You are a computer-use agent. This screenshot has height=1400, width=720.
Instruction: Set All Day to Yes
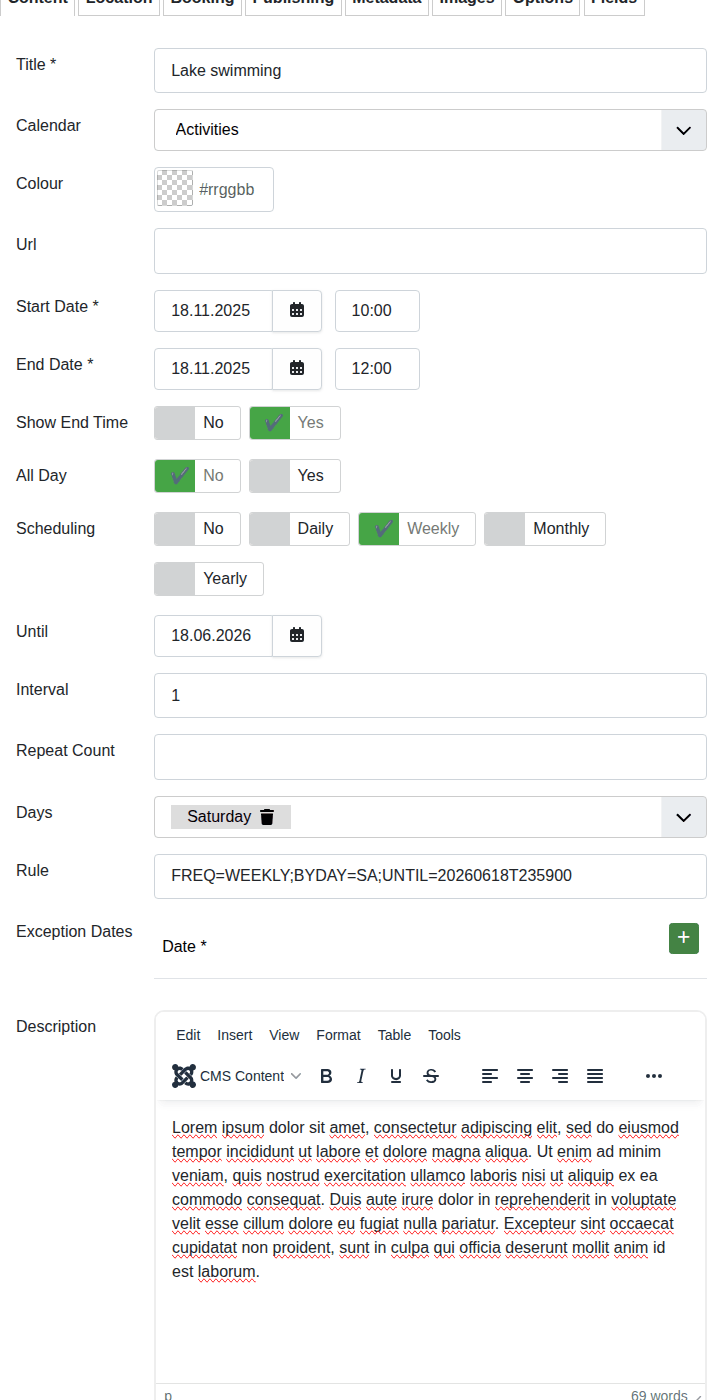pos(295,476)
